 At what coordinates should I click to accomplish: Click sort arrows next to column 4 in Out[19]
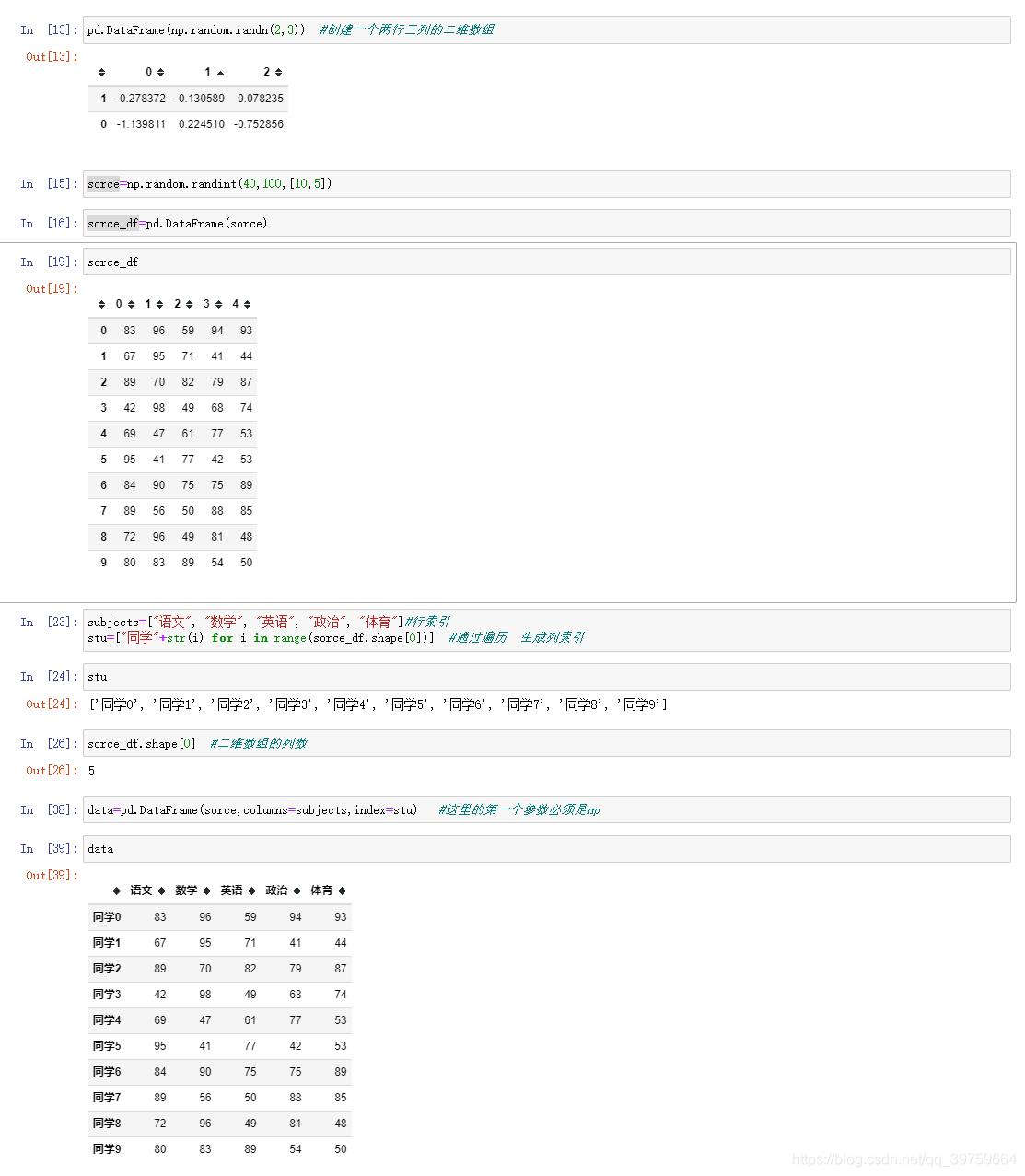click(x=247, y=304)
